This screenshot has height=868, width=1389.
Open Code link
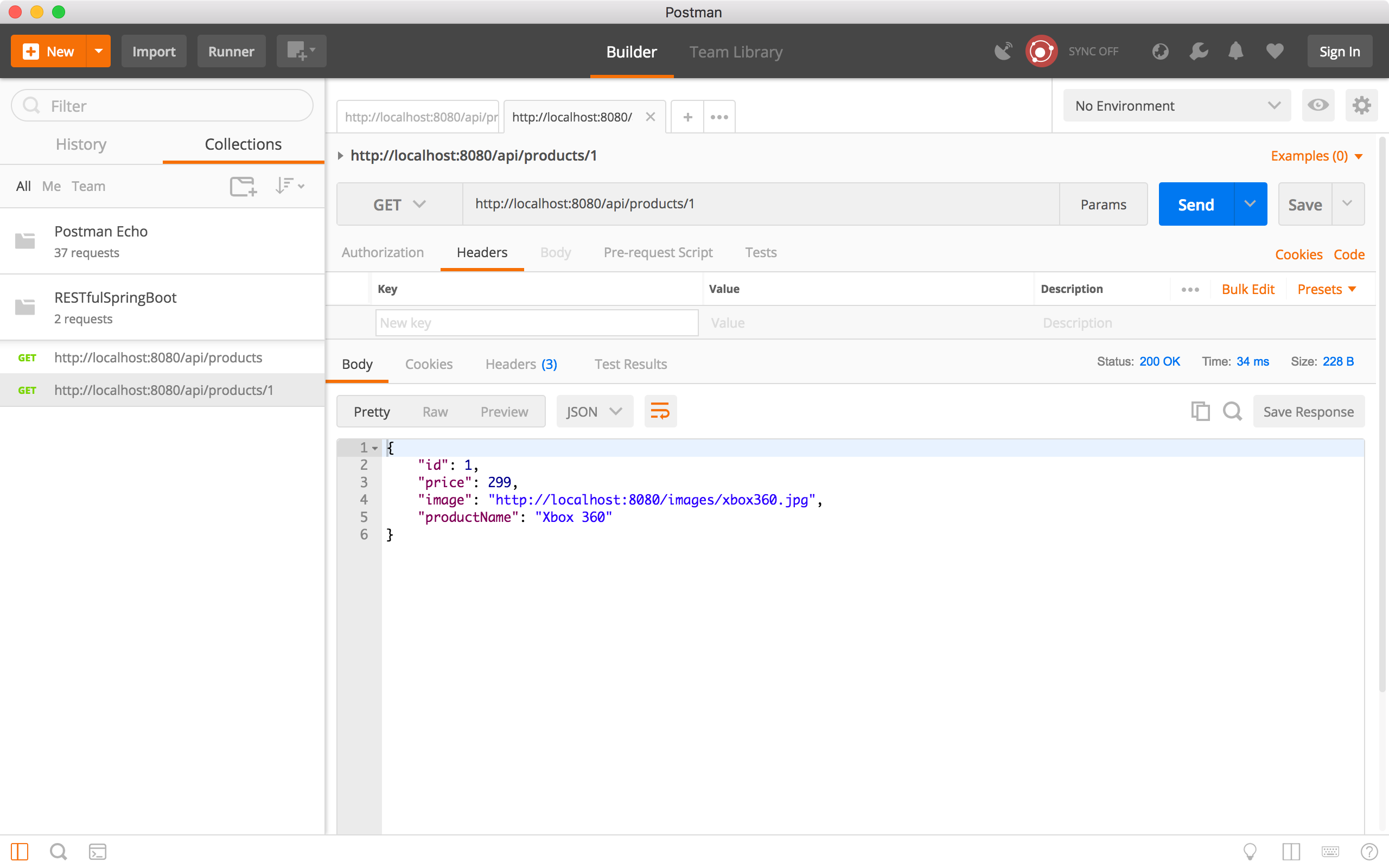1349,254
